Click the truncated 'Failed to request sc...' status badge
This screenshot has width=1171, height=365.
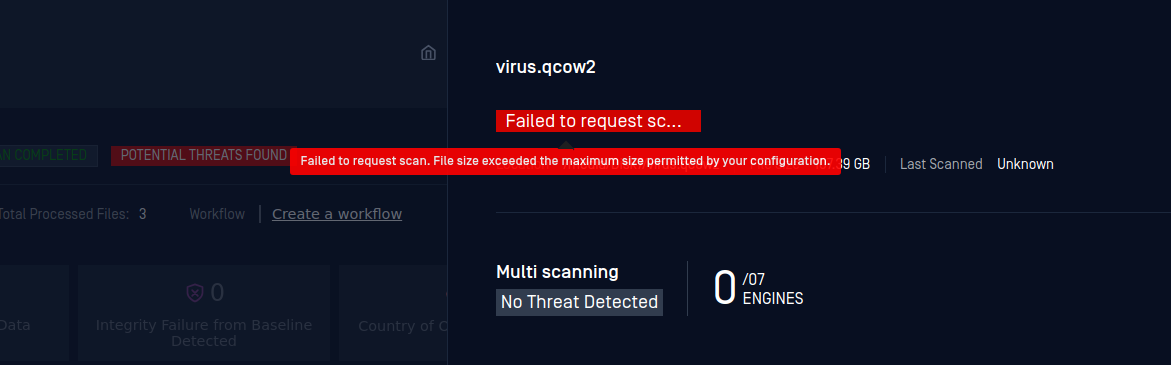pos(598,121)
